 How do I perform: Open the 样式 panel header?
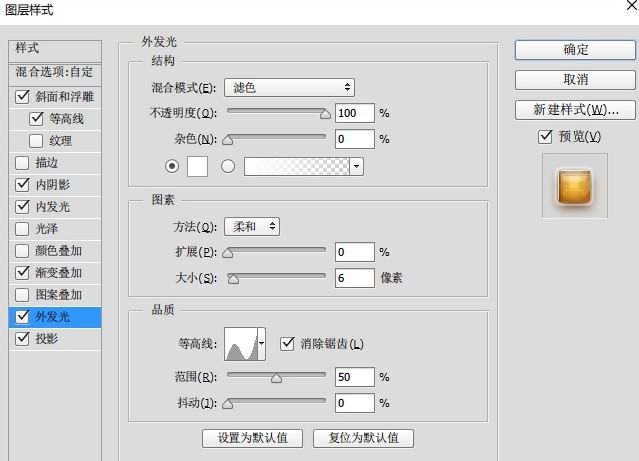pyautogui.click(x=55, y=51)
